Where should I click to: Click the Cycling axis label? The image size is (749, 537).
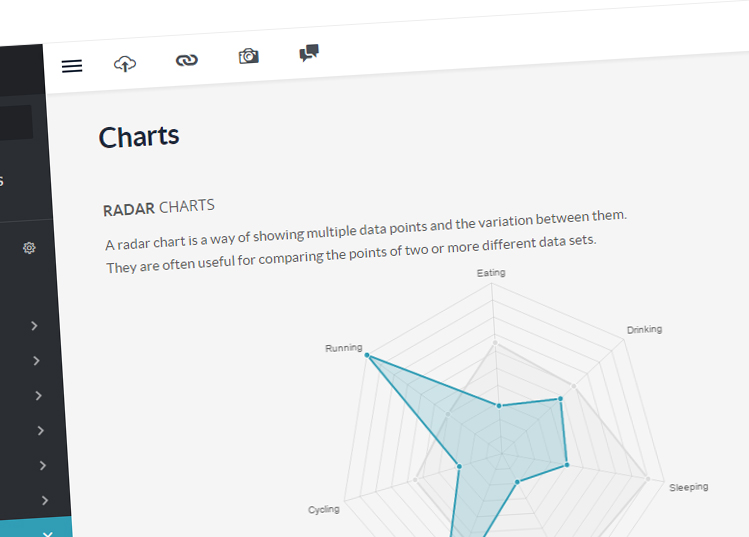coord(324,510)
